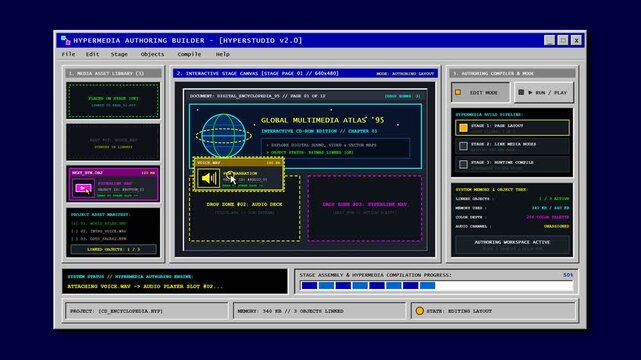Check the Stage 3: Runtime Compile box
The image size is (641, 360).
pyautogui.click(x=463, y=164)
